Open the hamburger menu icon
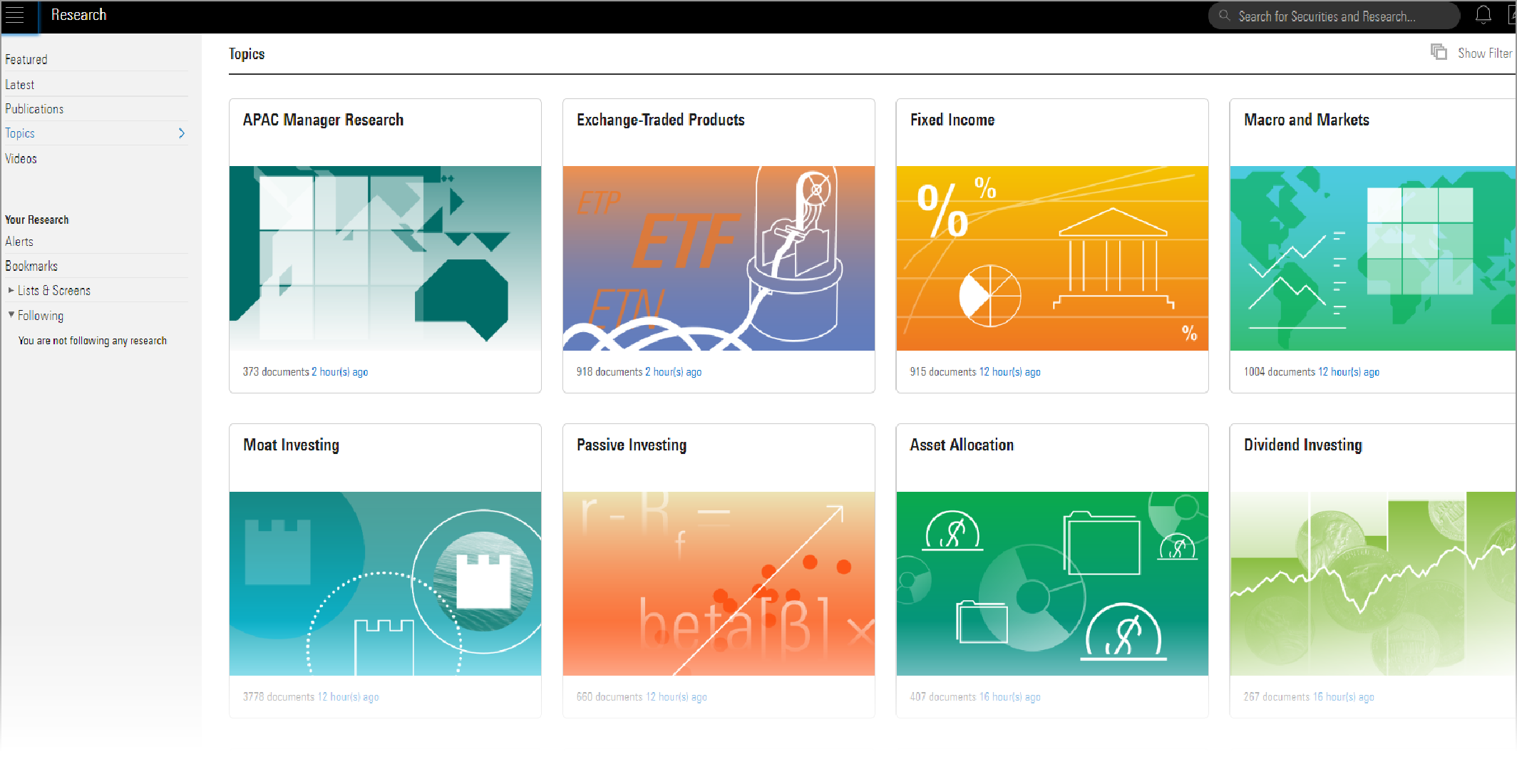 click(15, 15)
